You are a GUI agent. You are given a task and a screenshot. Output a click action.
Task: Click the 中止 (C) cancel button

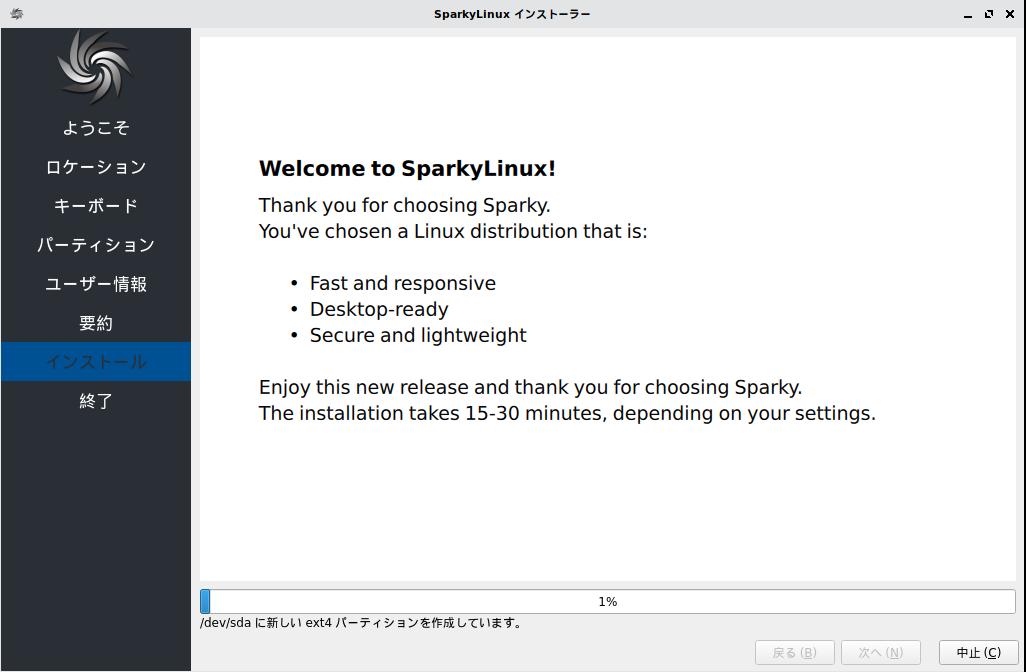[x=978, y=652]
